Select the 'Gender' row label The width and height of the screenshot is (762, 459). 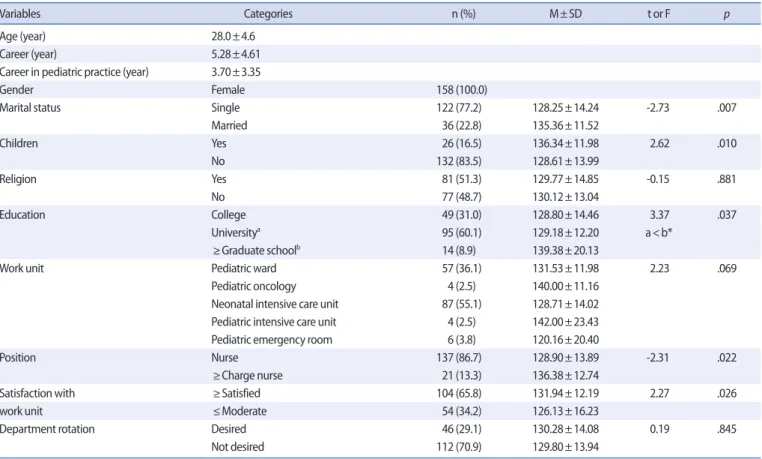click(x=17, y=90)
